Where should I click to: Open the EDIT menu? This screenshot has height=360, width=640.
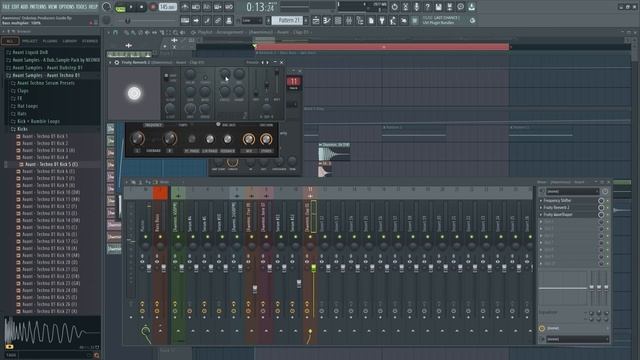[x=15, y=7]
